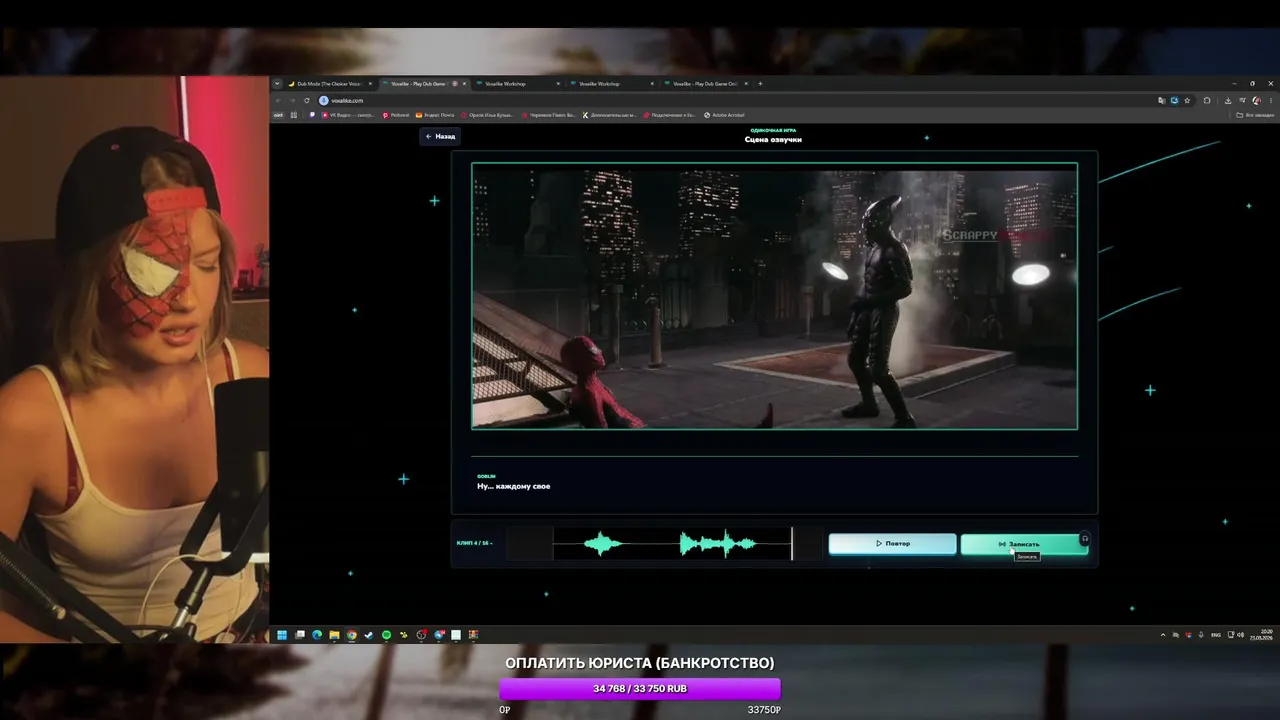1280x720 pixels.
Task: Close the Dub Mode browser tab
Action: tap(370, 84)
